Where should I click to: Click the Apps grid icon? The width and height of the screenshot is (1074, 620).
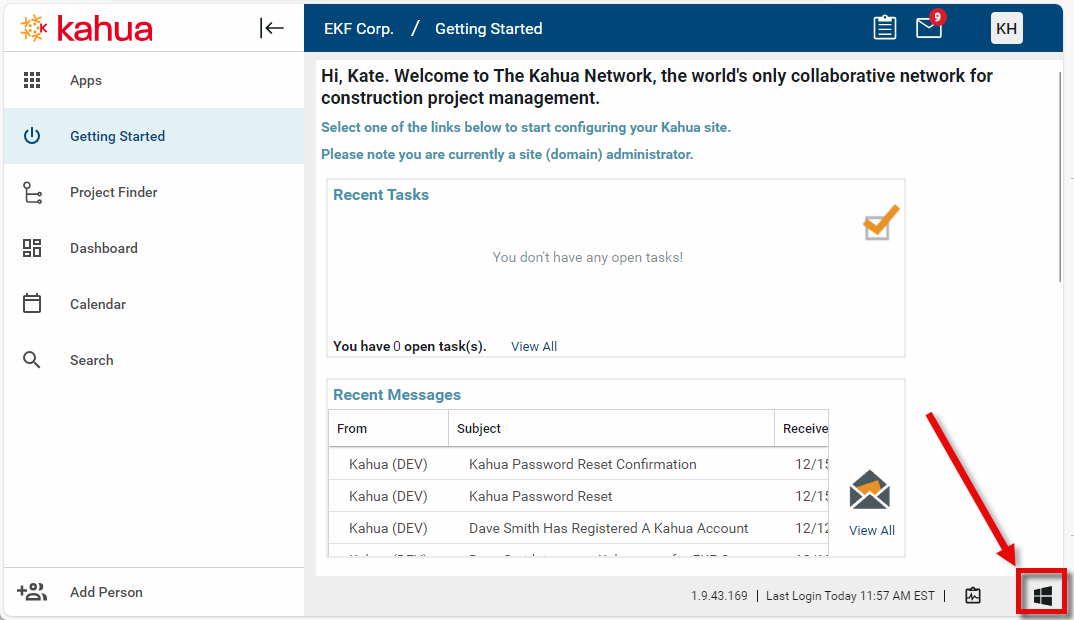(x=32, y=80)
